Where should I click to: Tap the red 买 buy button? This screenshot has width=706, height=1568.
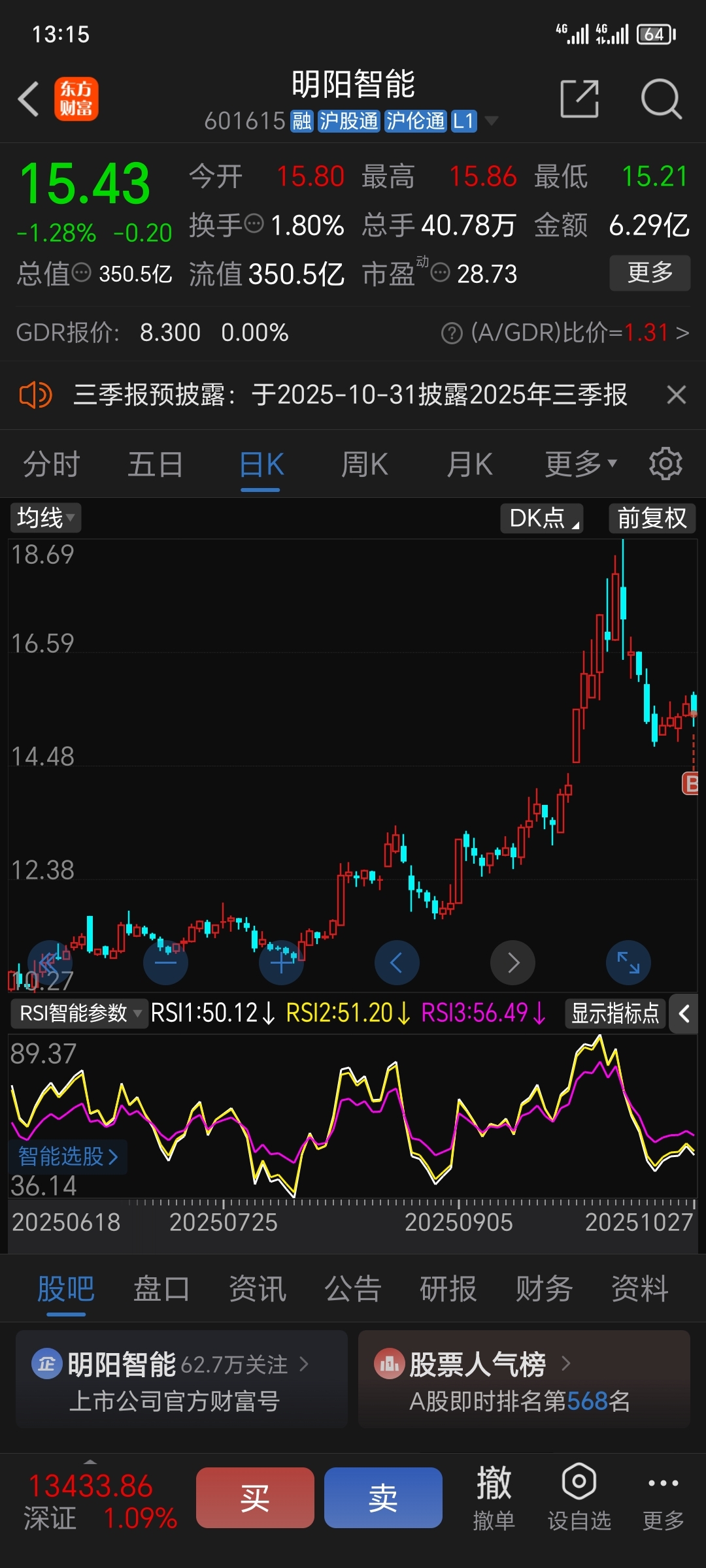pos(255,1497)
